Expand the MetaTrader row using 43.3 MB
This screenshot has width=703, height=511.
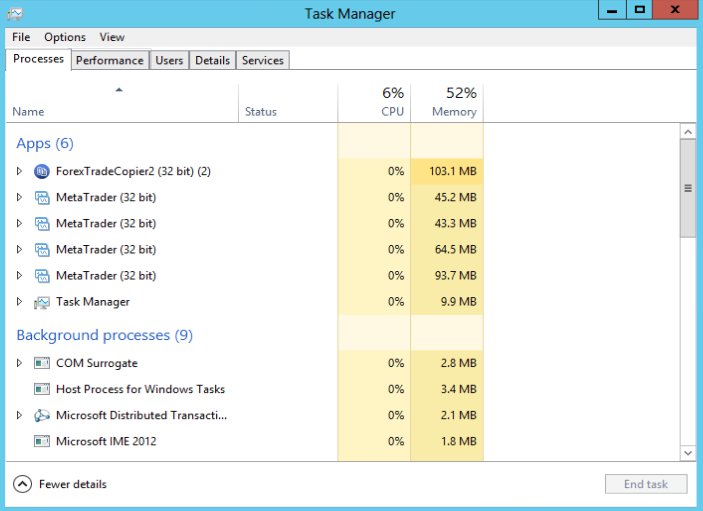click(x=19, y=223)
